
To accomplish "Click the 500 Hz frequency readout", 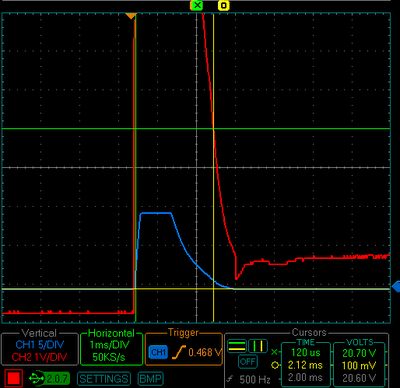I will 255,379.
